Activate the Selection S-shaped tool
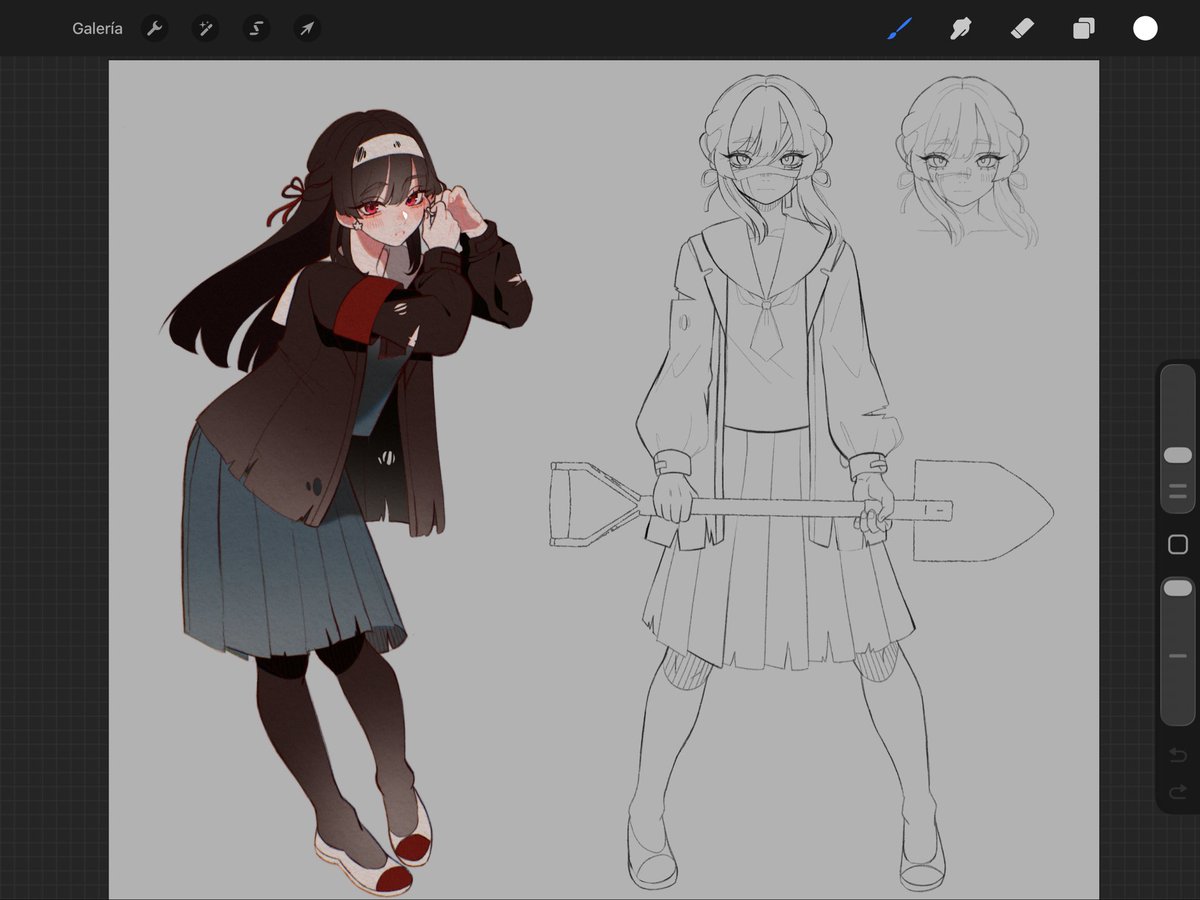Image resolution: width=1200 pixels, height=900 pixels. [x=257, y=28]
